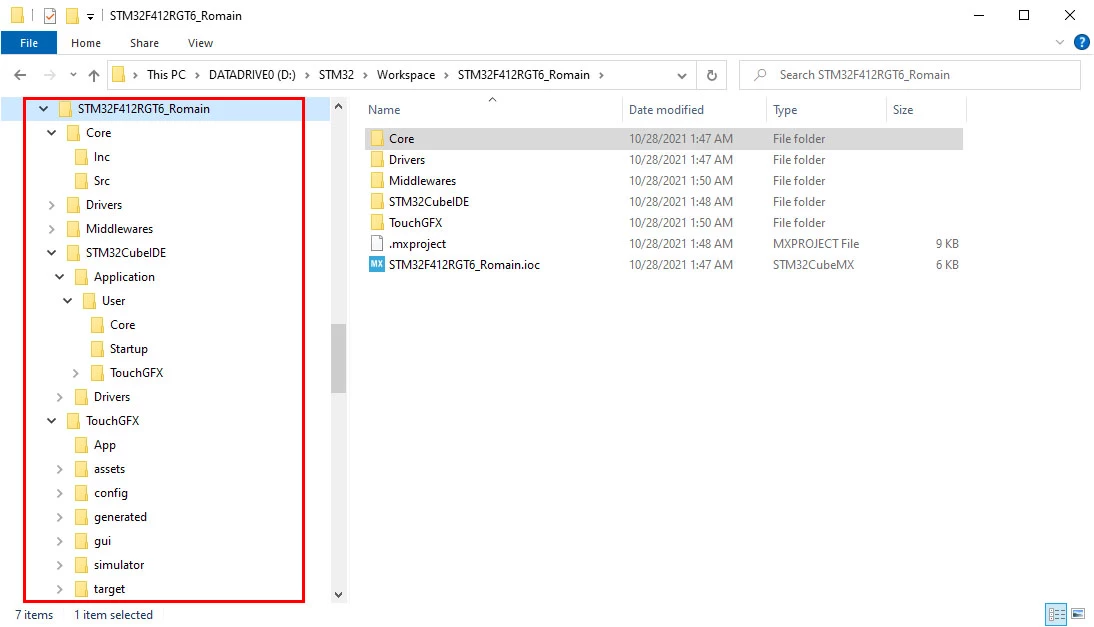Click the address bar root folder icon
The image size is (1094, 627).
[119, 74]
